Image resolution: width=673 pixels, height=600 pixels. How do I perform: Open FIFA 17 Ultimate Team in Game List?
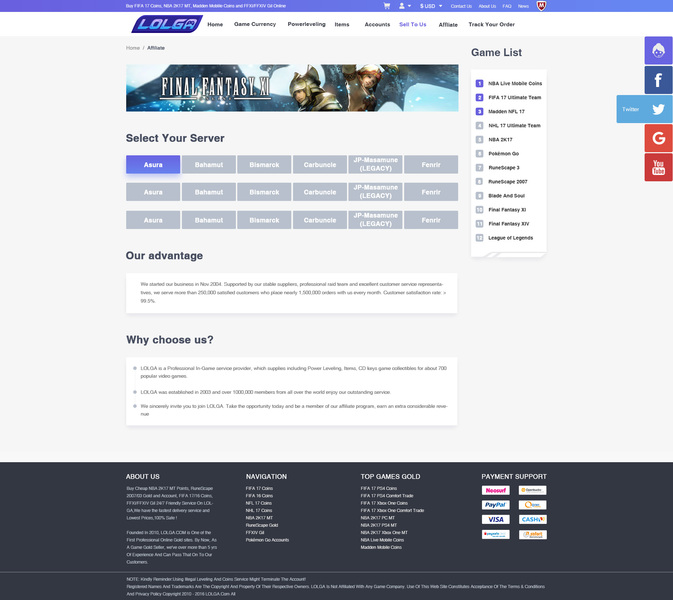point(514,97)
